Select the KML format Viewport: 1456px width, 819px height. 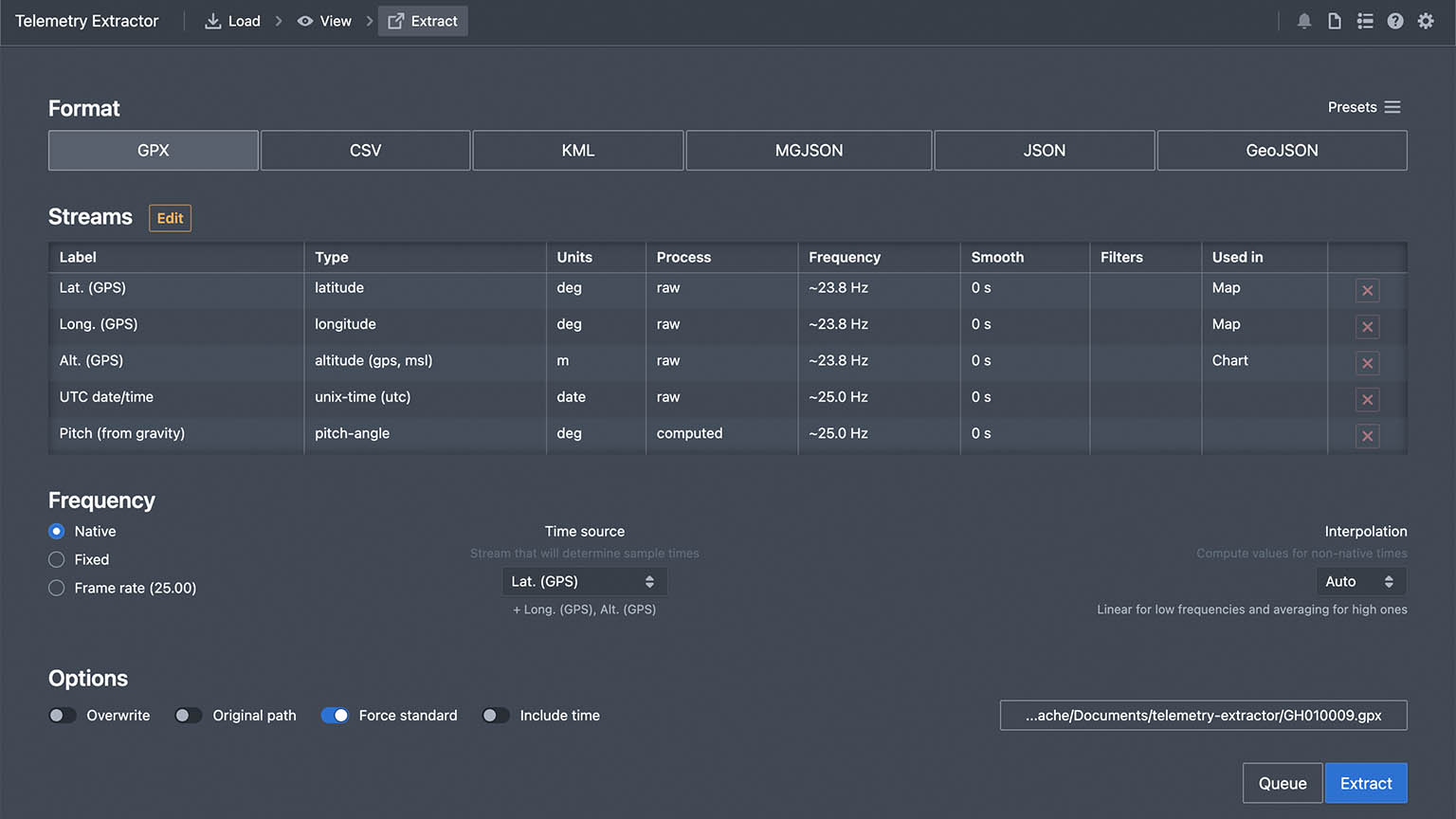(x=578, y=151)
